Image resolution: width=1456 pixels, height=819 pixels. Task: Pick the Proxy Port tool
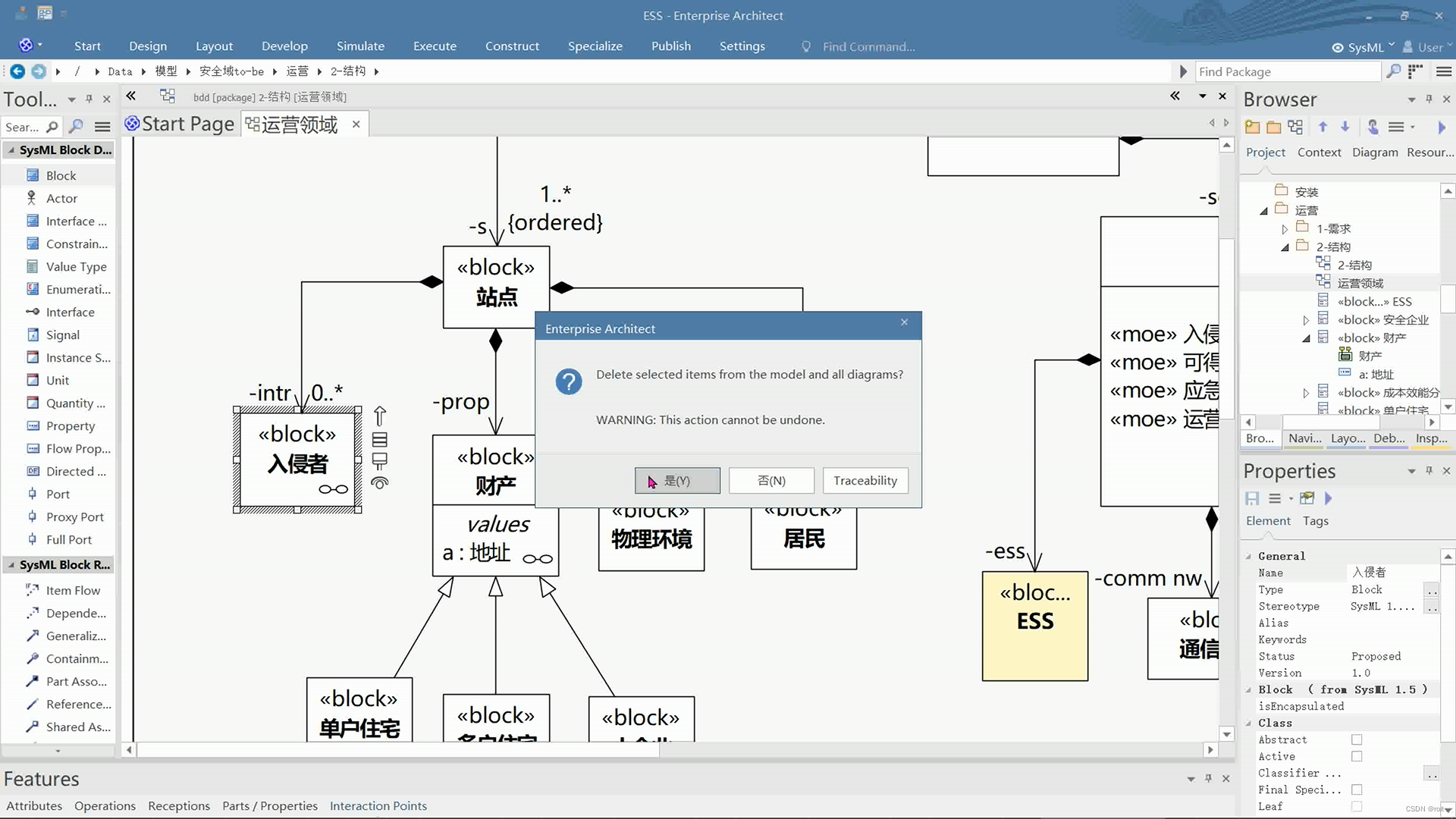(x=74, y=517)
